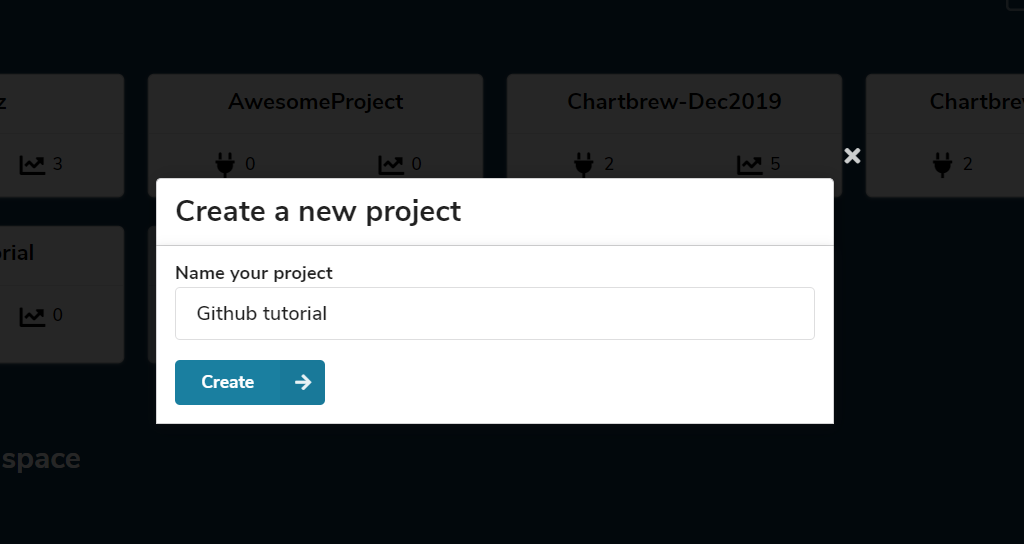Click the chart icon showing 3 charts
The width and height of the screenshot is (1024, 544).
(33, 164)
